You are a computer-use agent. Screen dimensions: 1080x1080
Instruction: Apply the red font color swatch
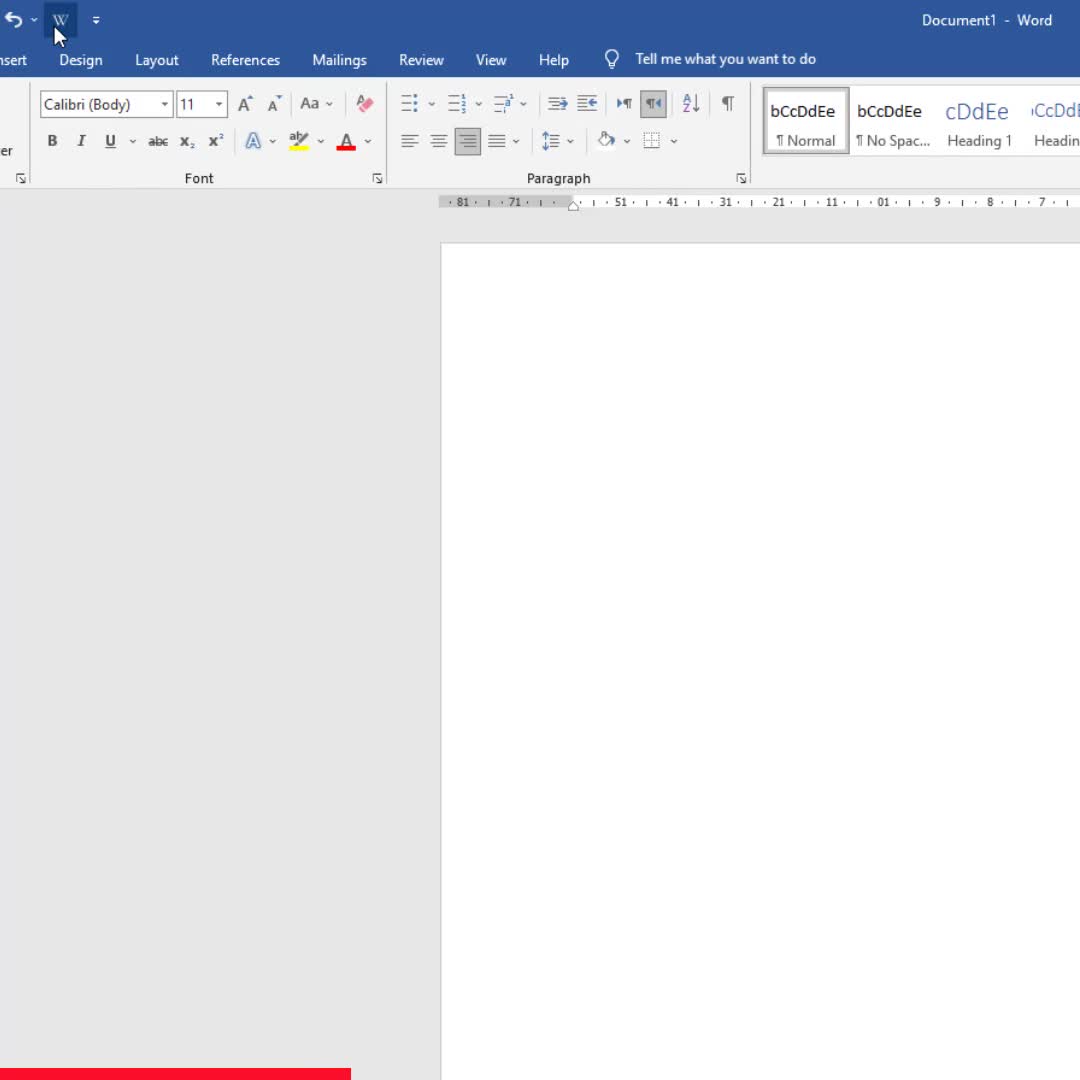tap(346, 142)
